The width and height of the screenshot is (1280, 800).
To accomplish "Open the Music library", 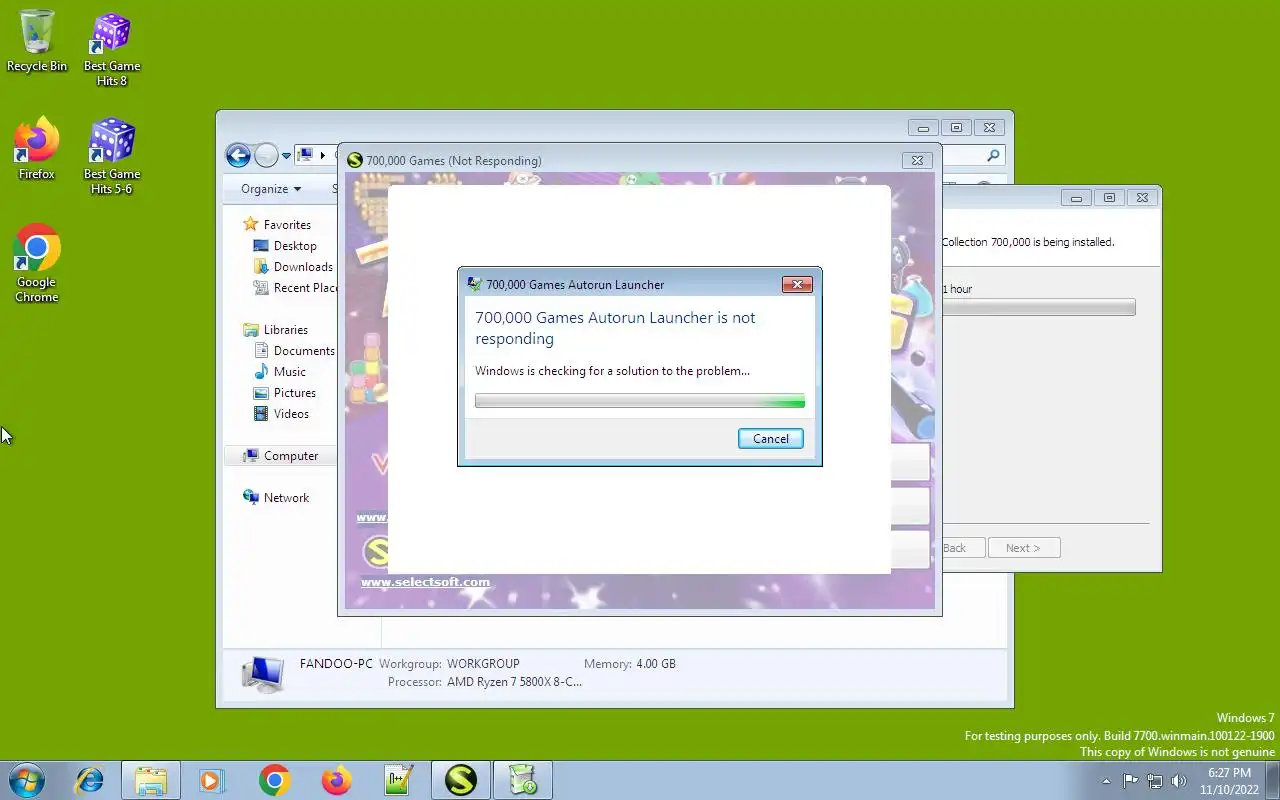I will 290,372.
